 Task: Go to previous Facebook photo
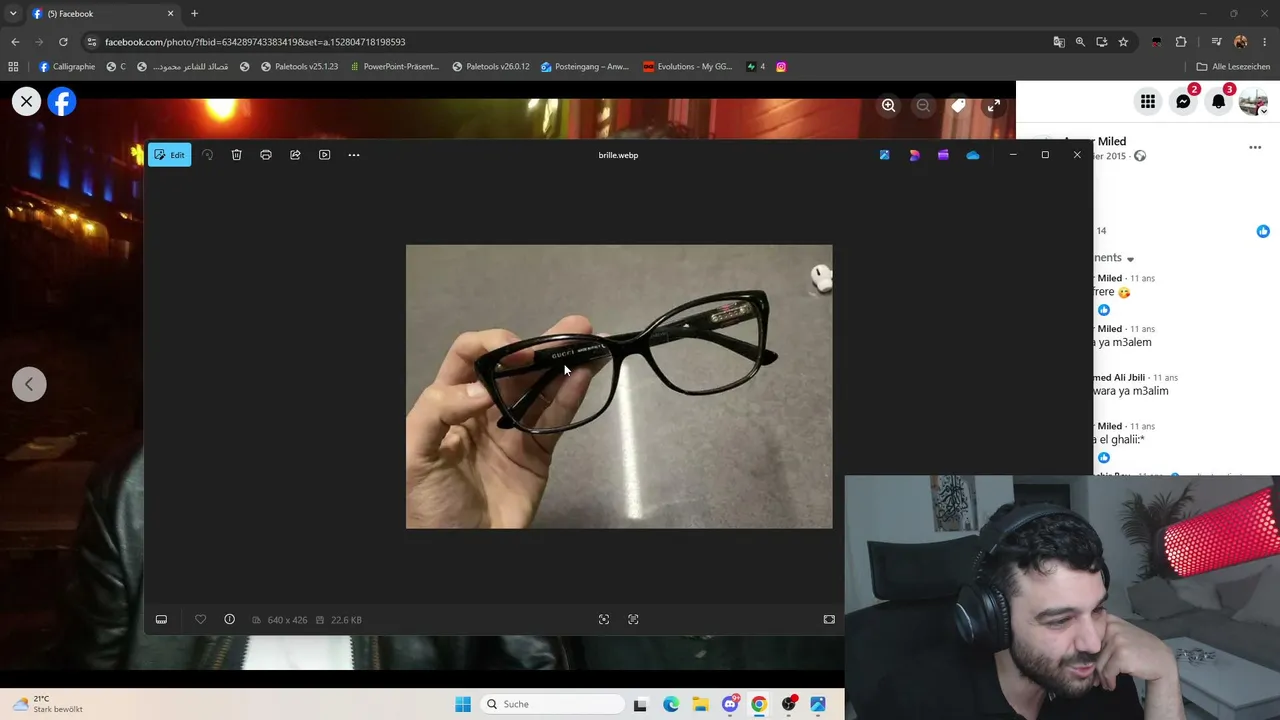pyautogui.click(x=29, y=384)
